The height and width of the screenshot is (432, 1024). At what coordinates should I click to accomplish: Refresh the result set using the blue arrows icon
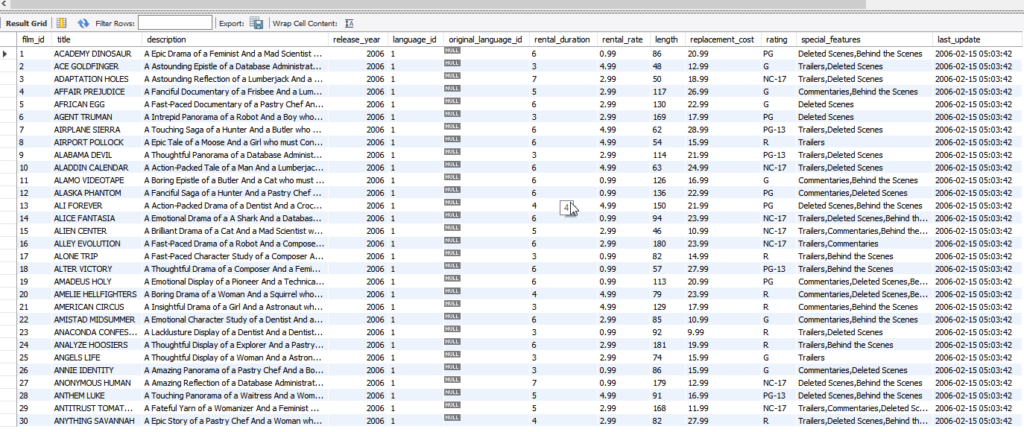(x=83, y=23)
